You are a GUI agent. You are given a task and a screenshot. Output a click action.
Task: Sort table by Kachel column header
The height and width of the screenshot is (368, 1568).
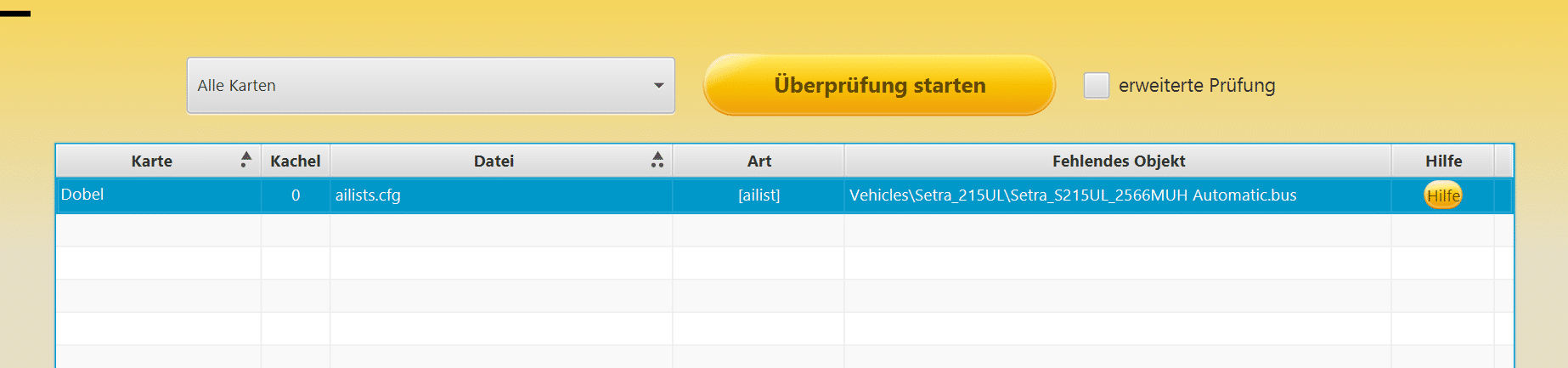click(296, 161)
